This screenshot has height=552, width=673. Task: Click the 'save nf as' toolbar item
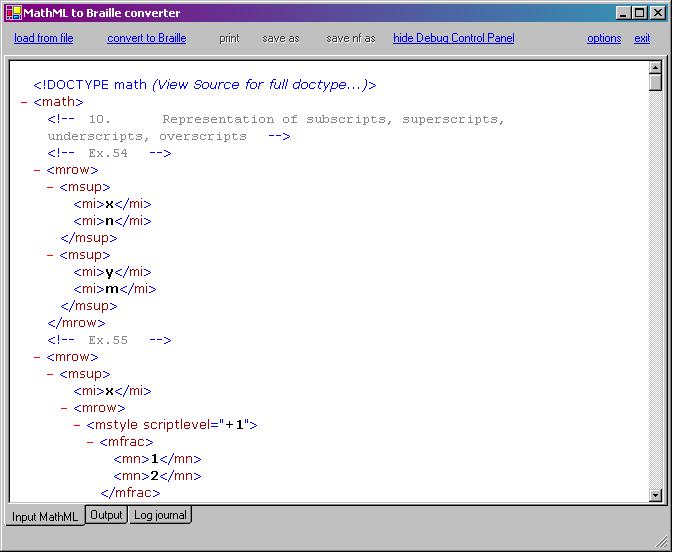click(351, 38)
